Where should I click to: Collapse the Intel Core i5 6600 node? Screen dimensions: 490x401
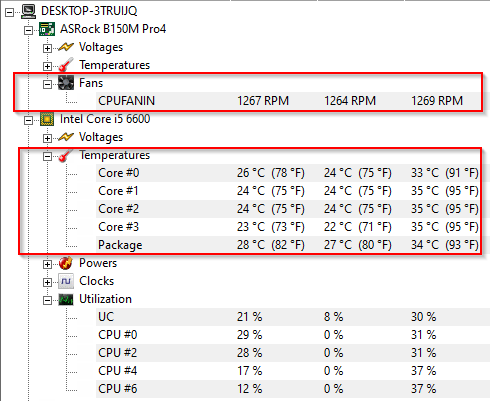(29, 120)
